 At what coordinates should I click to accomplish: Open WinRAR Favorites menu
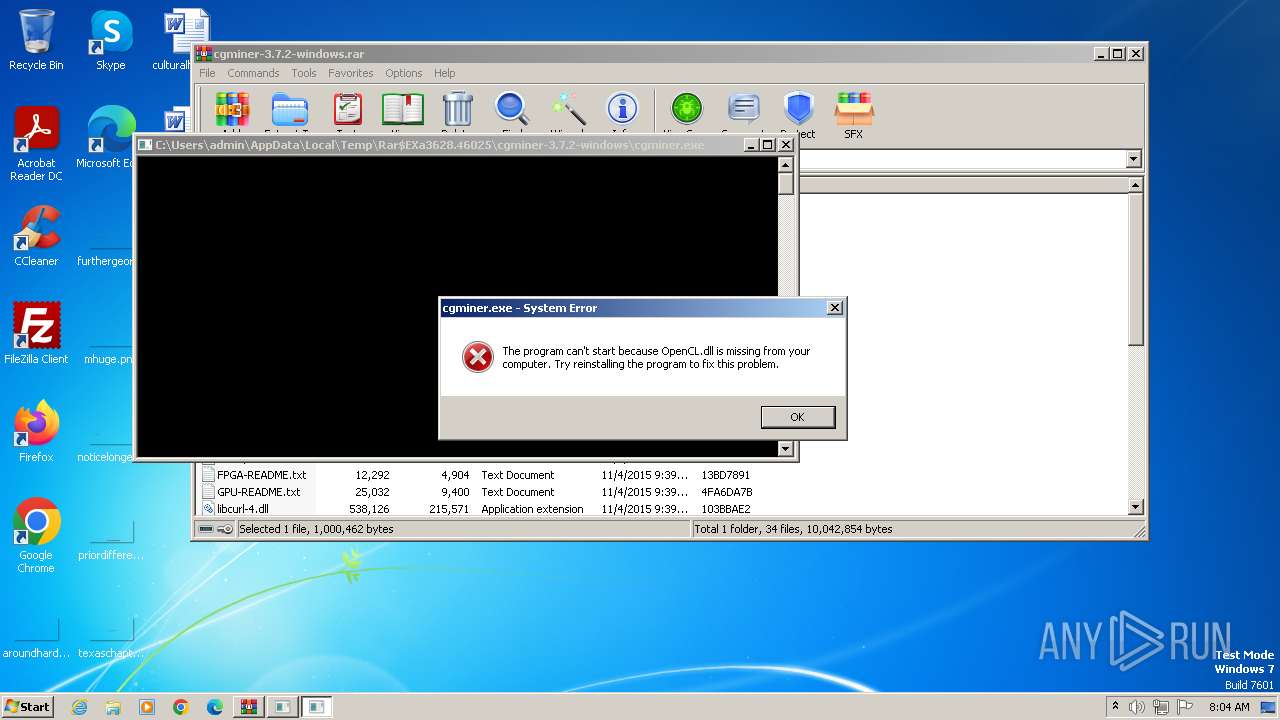(351, 73)
